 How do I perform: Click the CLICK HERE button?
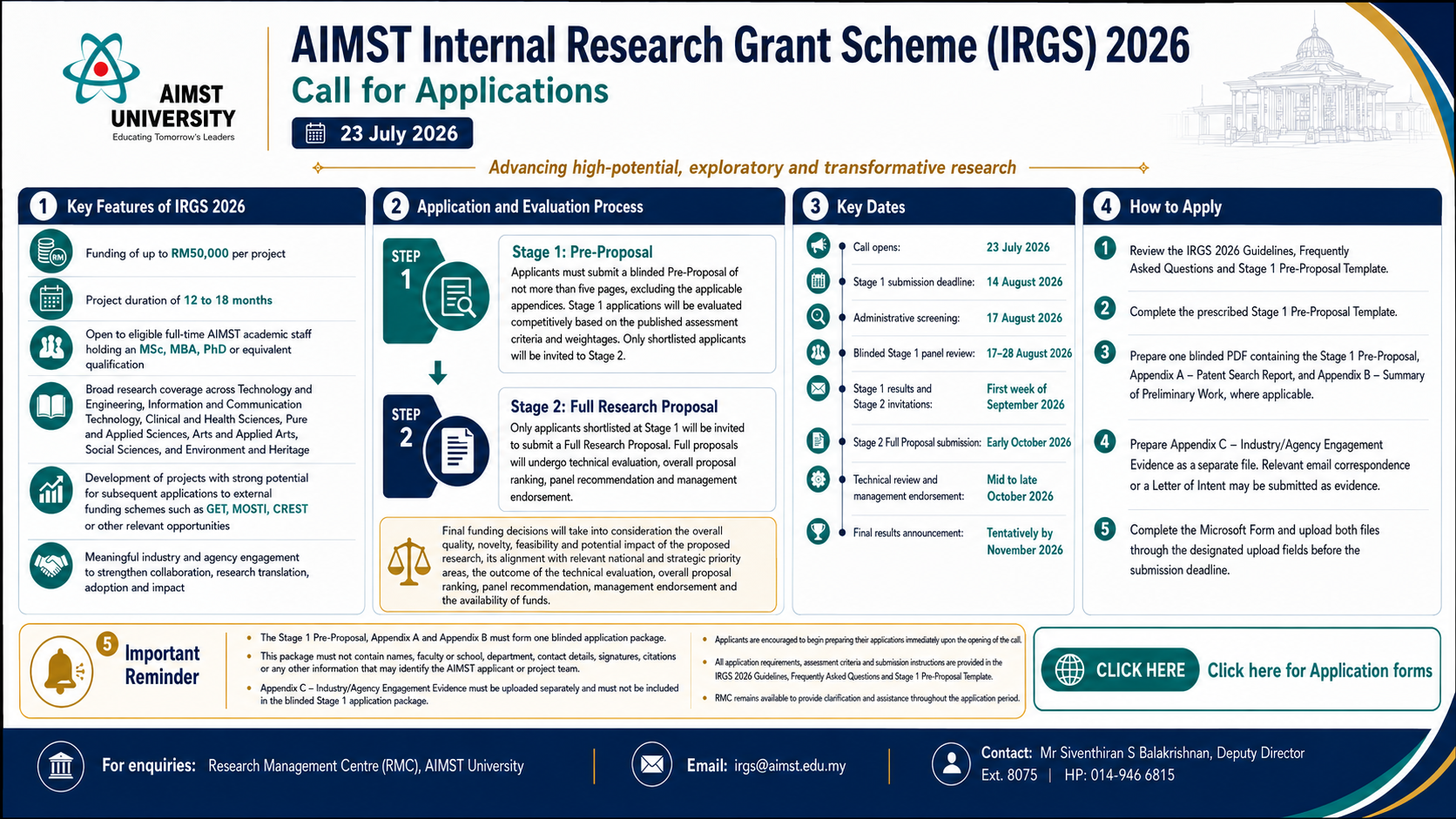tap(1120, 670)
